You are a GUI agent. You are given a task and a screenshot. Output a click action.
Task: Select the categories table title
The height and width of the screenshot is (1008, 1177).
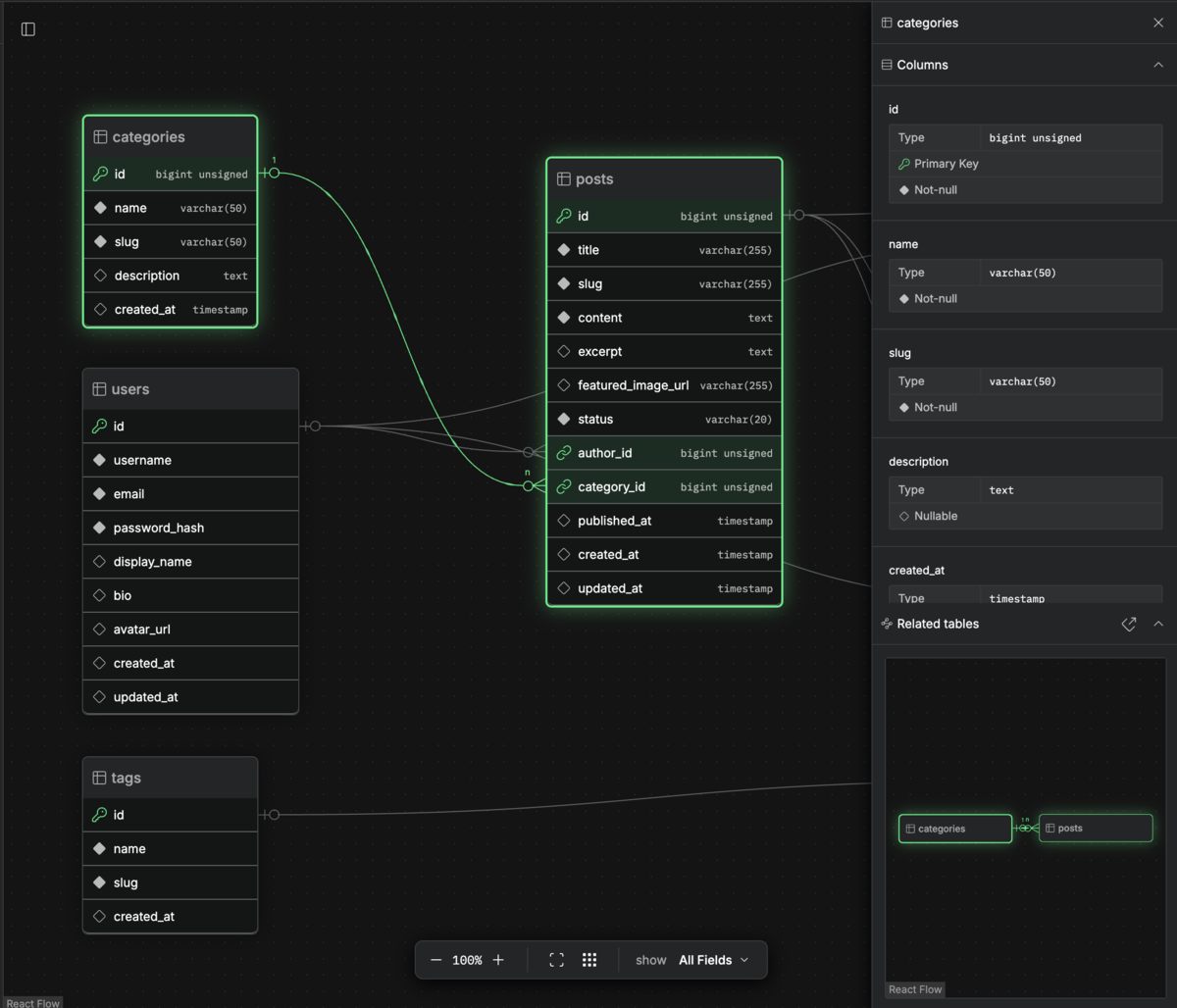point(148,137)
